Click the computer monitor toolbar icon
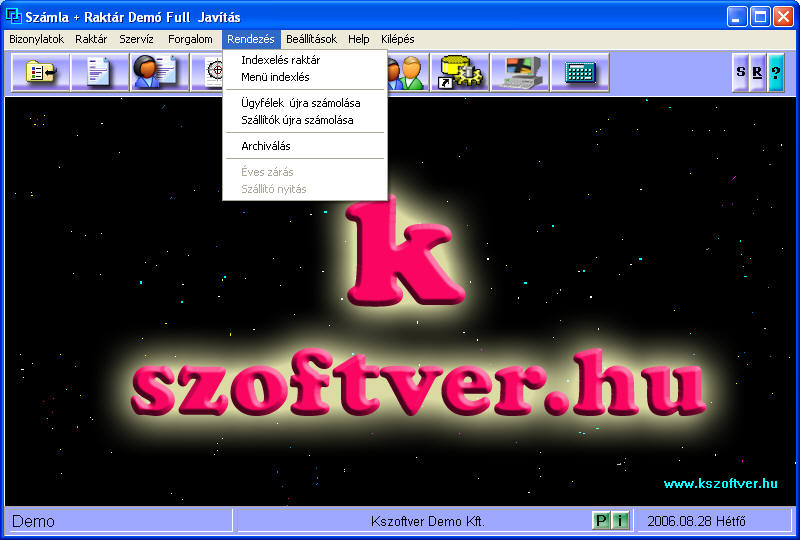The height and width of the screenshot is (540, 800). (x=519, y=72)
